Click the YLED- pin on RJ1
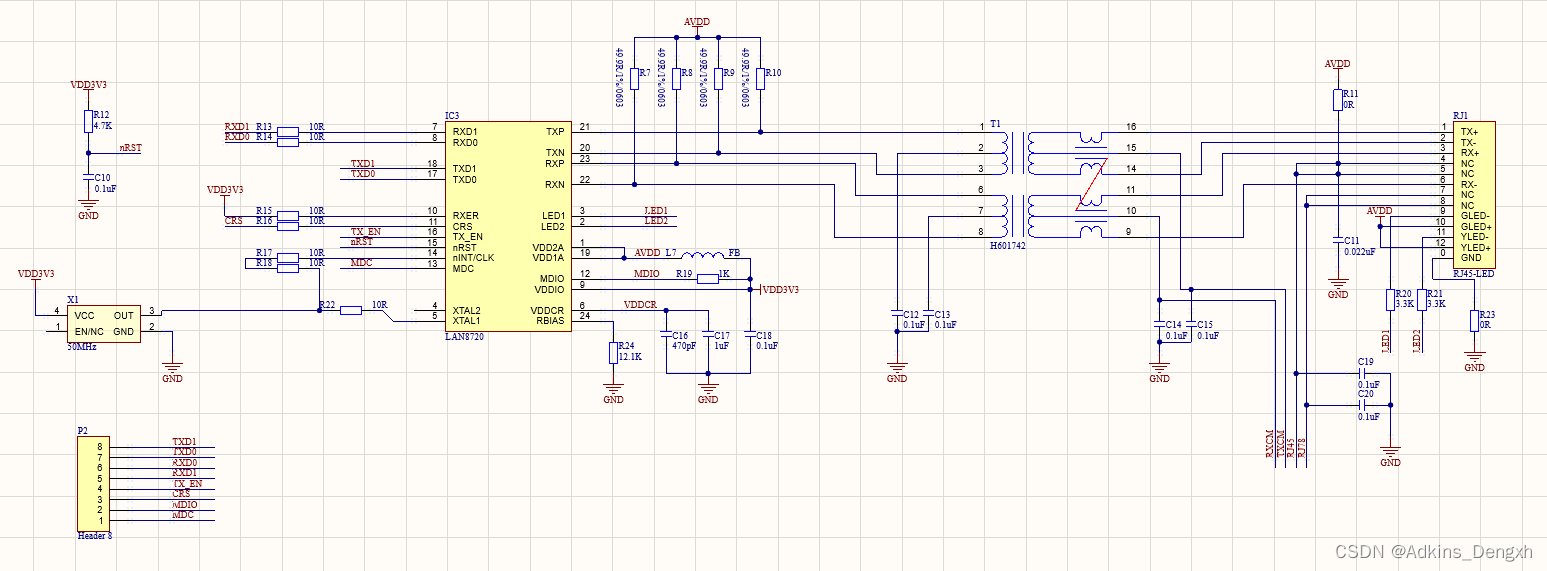1547x571 pixels. click(x=1475, y=236)
